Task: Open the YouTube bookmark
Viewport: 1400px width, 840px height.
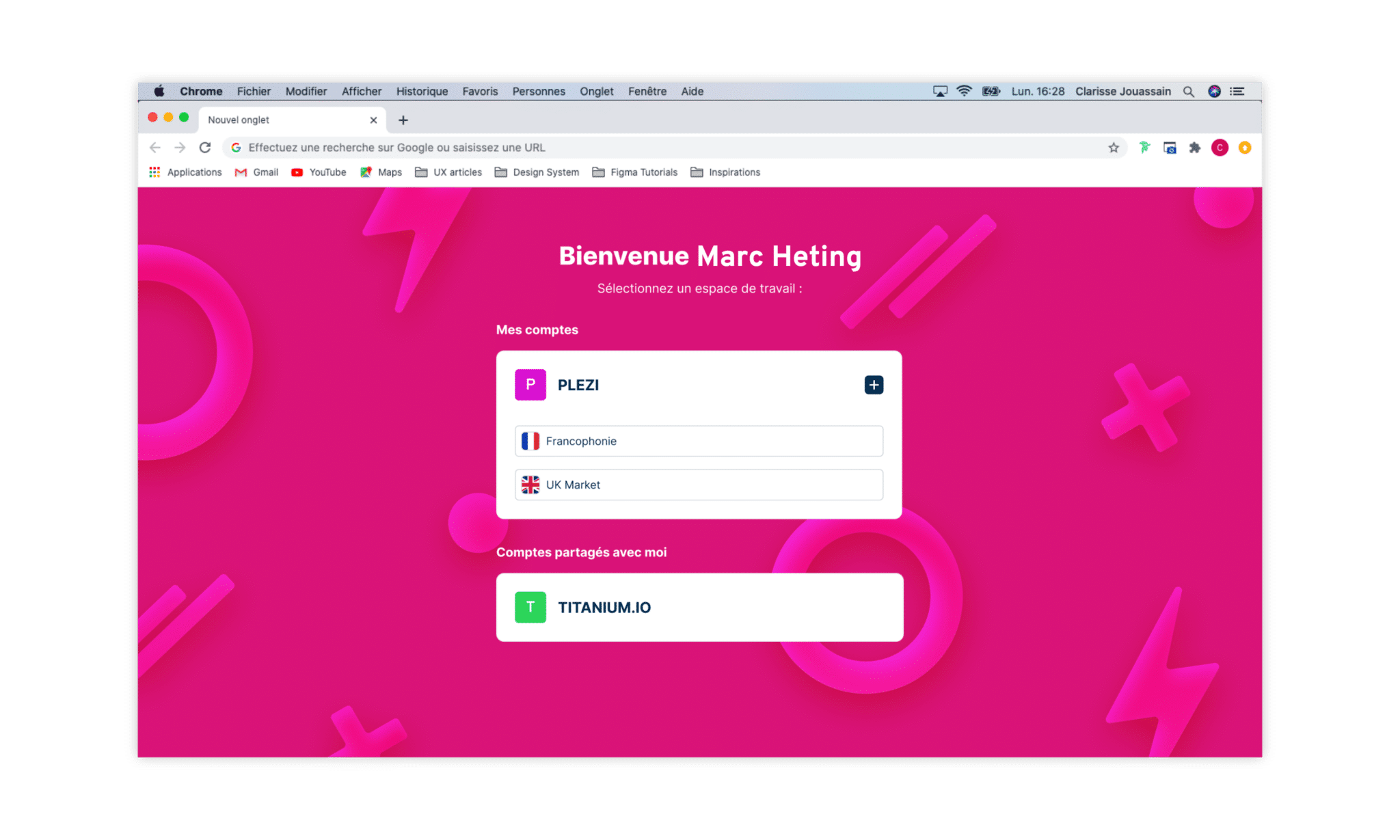Action: [x=319, y=172]
